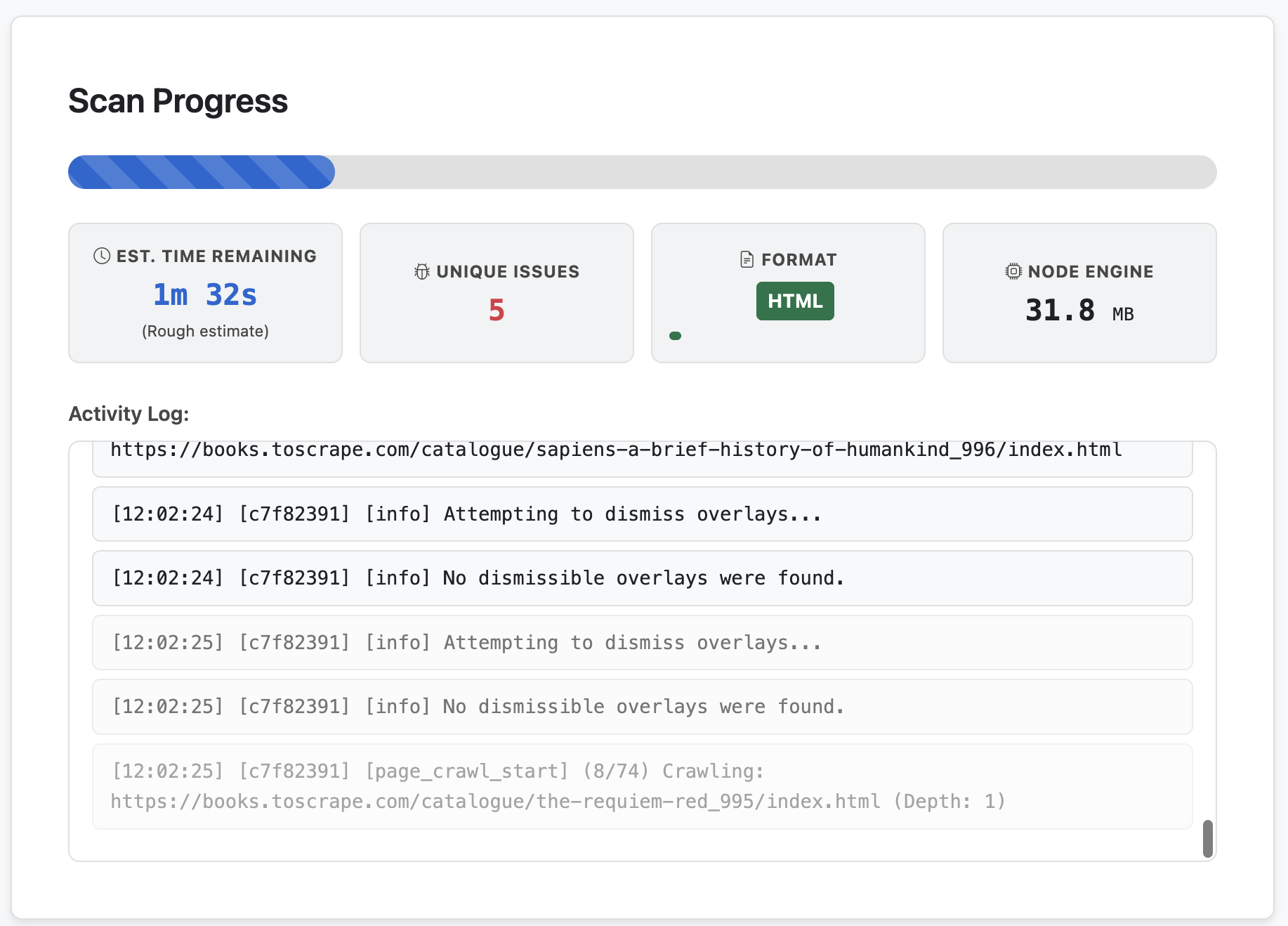This screenshot has height=926, width=1288.
Task: Click the chip icon next to Node Engine
Action: click(1013, 271)
